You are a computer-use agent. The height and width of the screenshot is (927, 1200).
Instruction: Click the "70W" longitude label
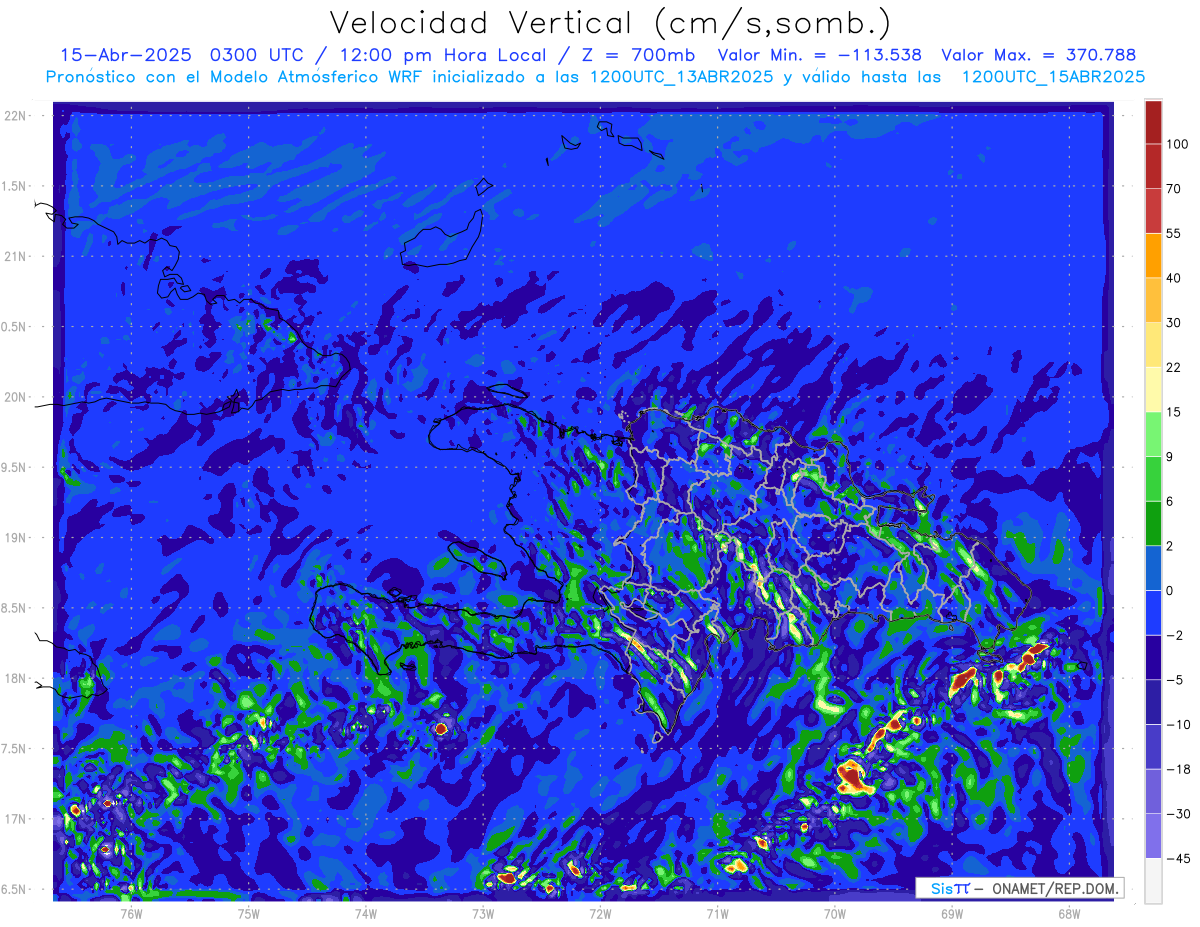(835, 913)
